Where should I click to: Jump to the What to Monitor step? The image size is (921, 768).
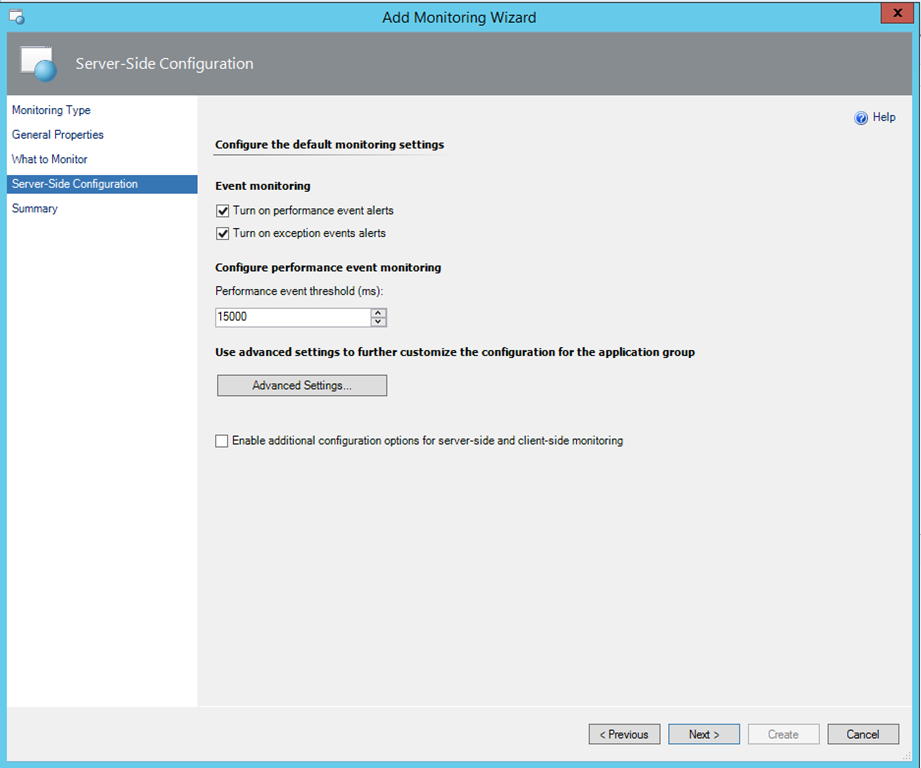point(50,160)
